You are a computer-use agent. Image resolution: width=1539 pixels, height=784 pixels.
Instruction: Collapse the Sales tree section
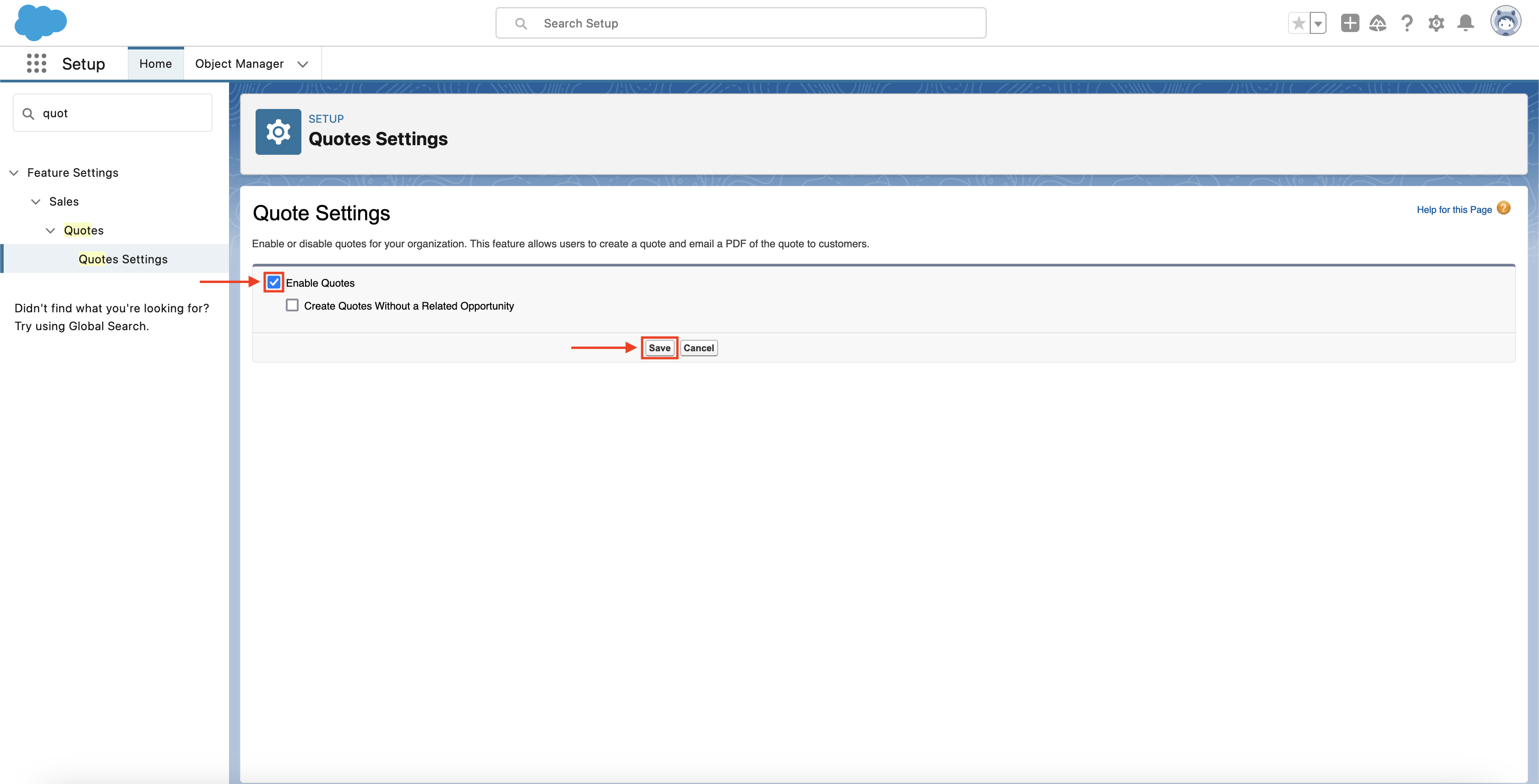pos(36,202)
